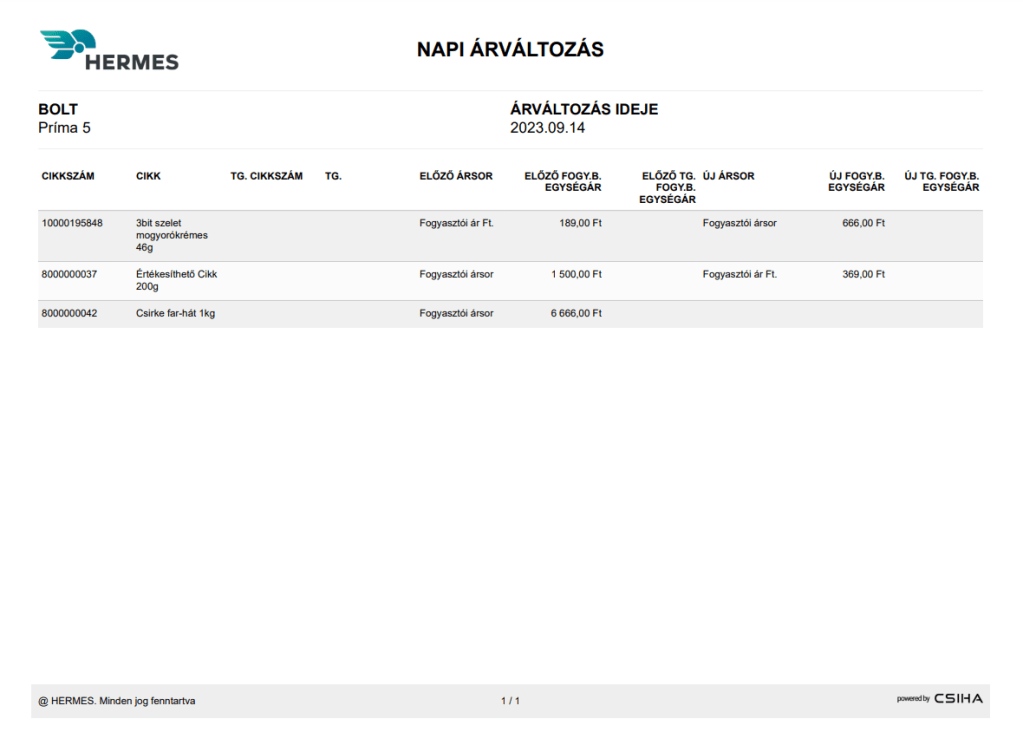
Task: Click the CIKKSZÁM column header
Action: tap(68, 176)
